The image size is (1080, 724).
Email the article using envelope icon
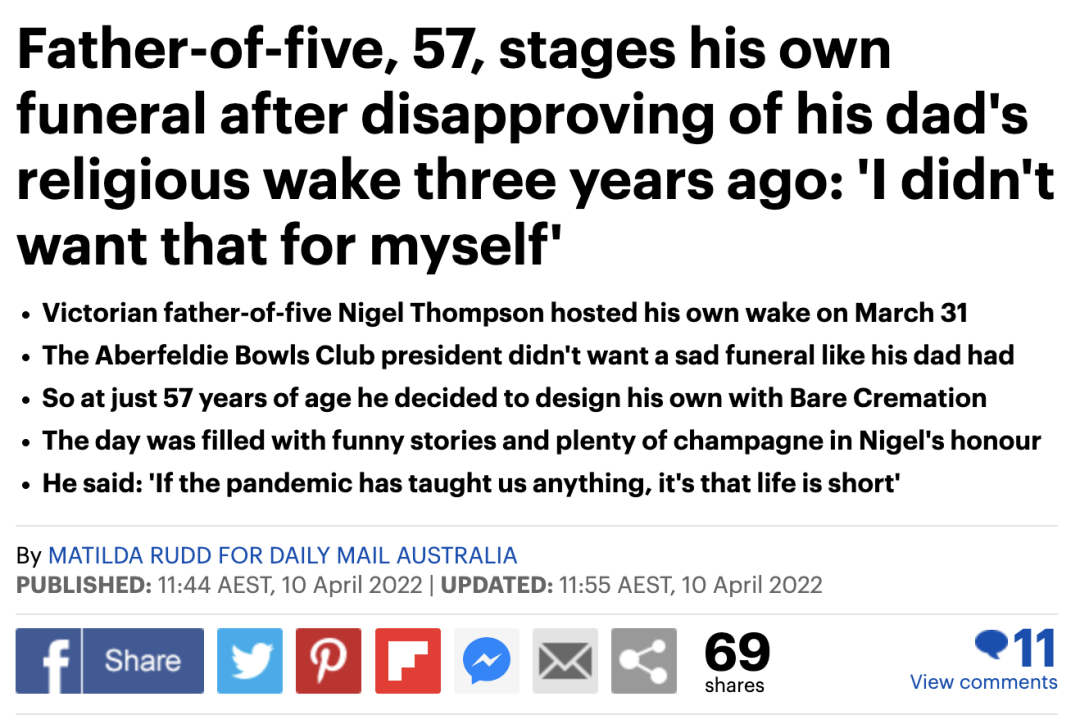point(565,660)
